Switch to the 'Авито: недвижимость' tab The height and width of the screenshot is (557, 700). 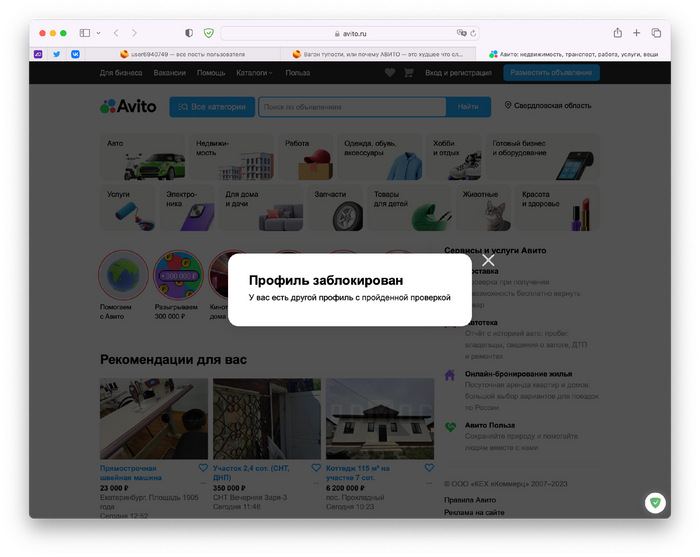click(574, 54)
